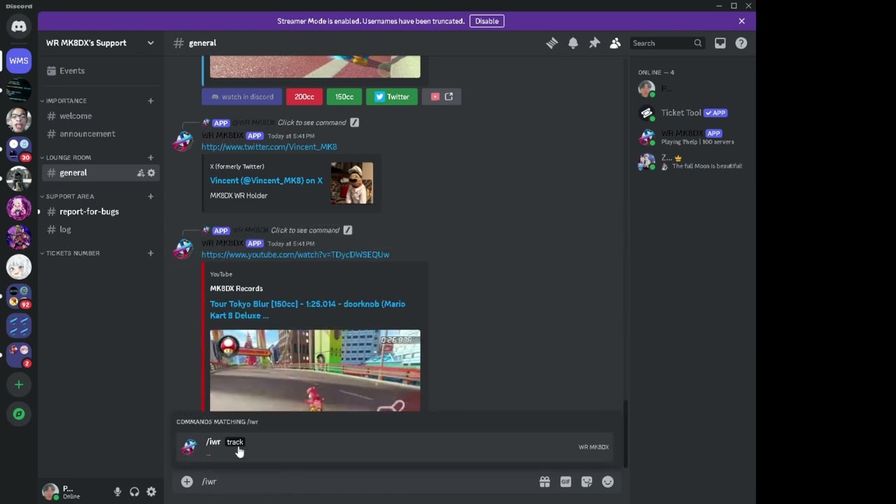
Task: Disable Streamer Mode
Action: (x=487, y=21)
